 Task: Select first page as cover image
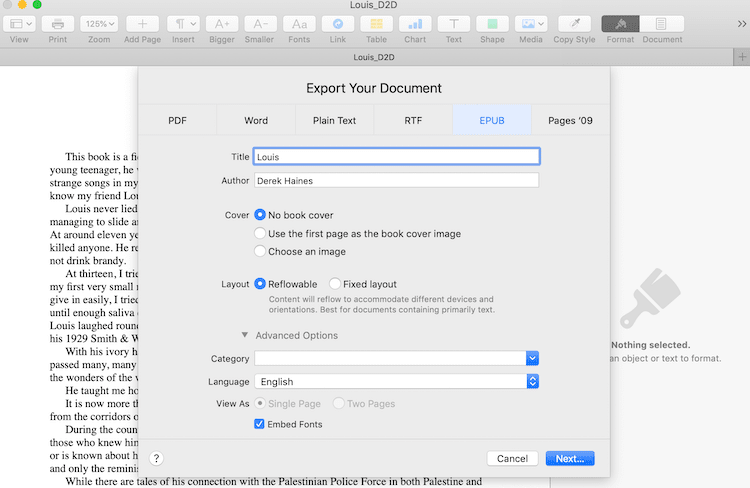pos(260,233)
